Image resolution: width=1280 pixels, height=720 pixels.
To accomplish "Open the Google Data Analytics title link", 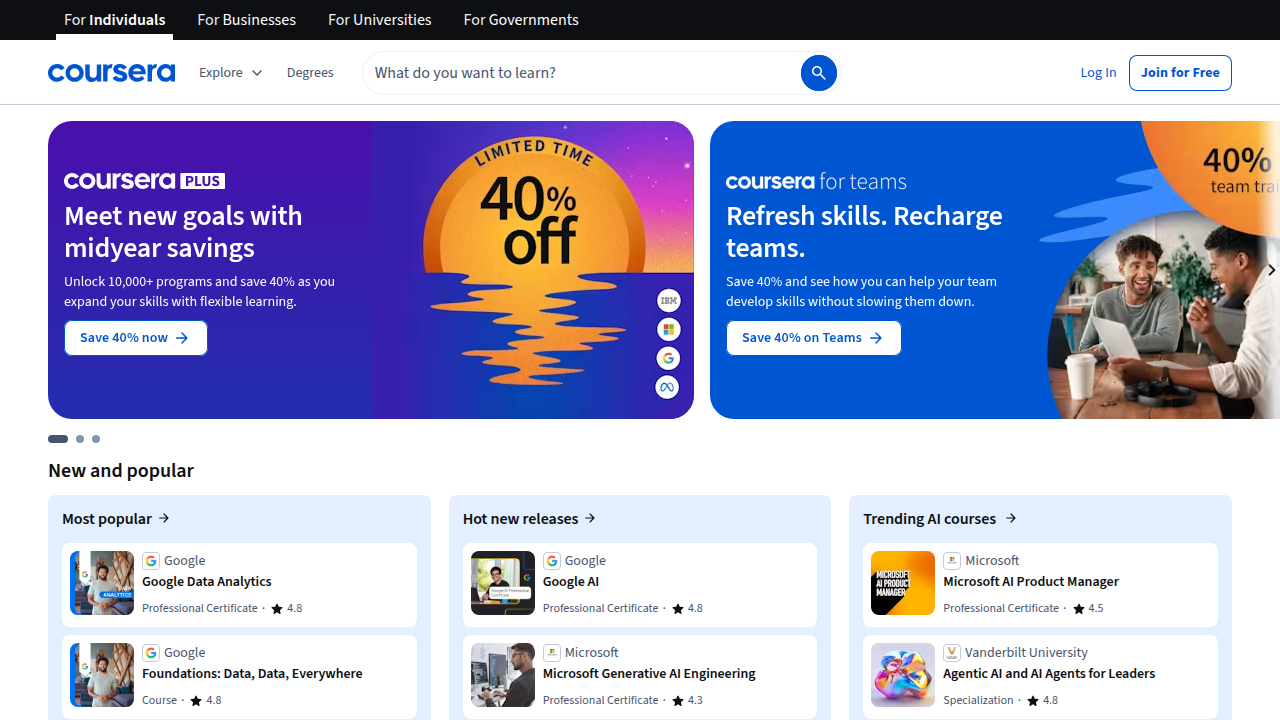I will [207, 582].
